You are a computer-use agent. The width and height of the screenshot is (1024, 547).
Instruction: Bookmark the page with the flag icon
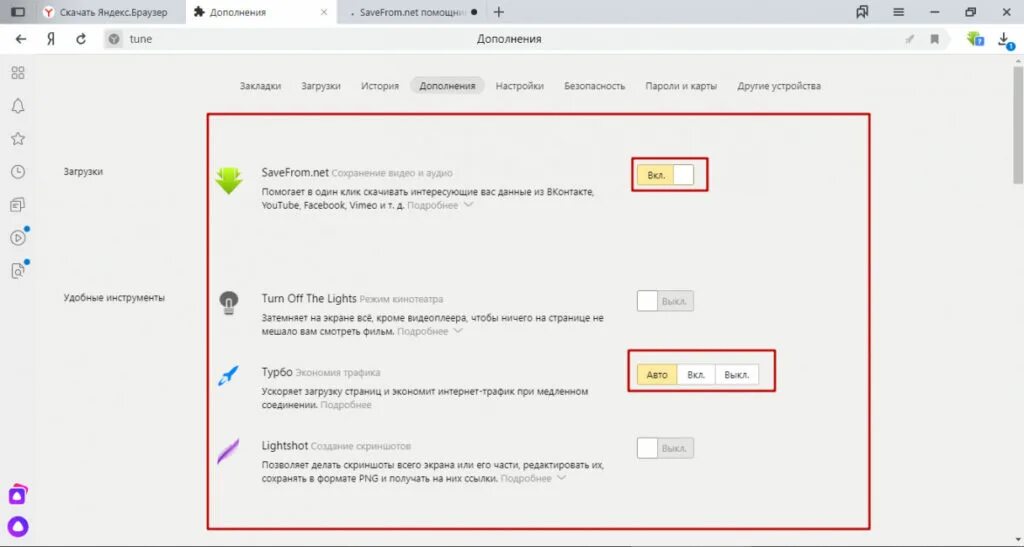[x=935, y=39]
